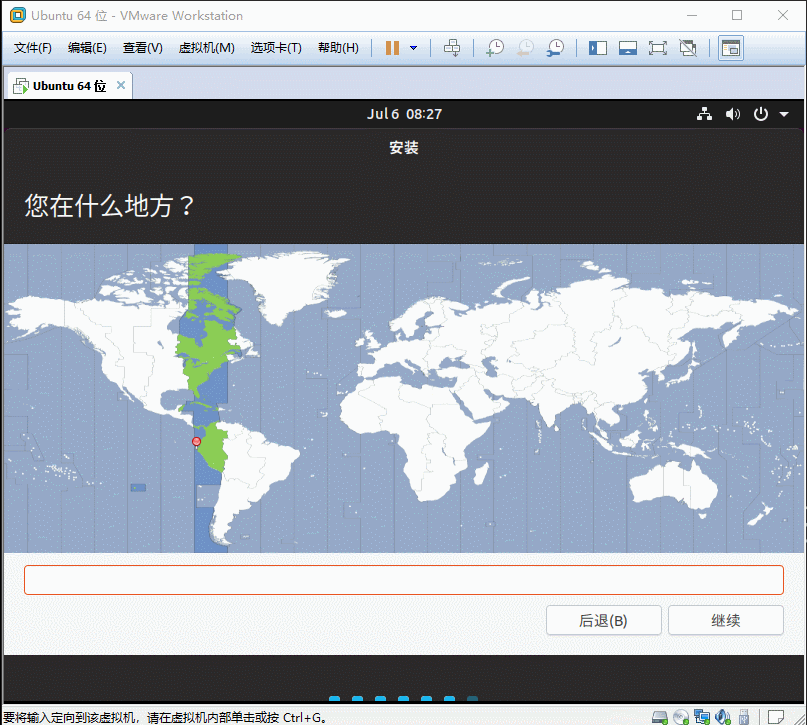Click the 继续 button
The height and width of the screenshot is (725, 807).
coord(725,620)
